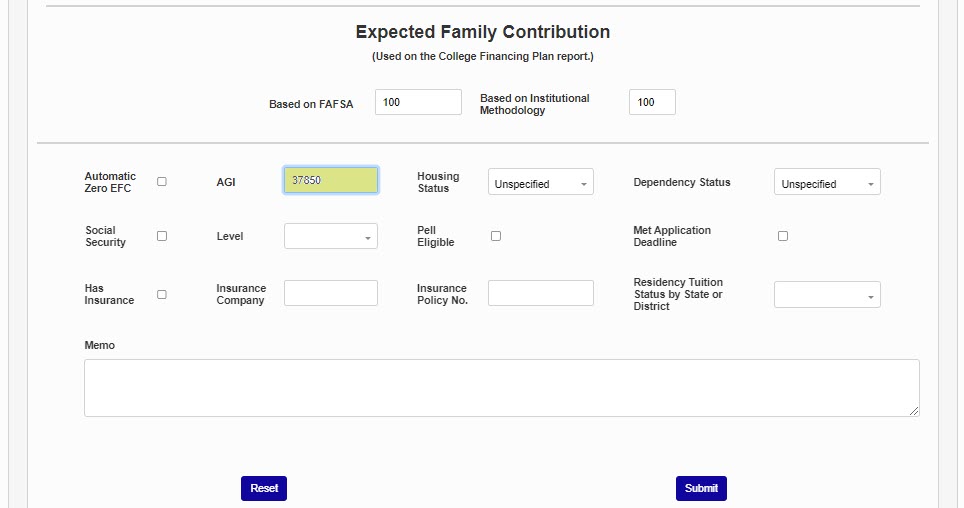964x508 pixels.
Task: Select the Insurance Policy No. field
Action: point(540,293)
